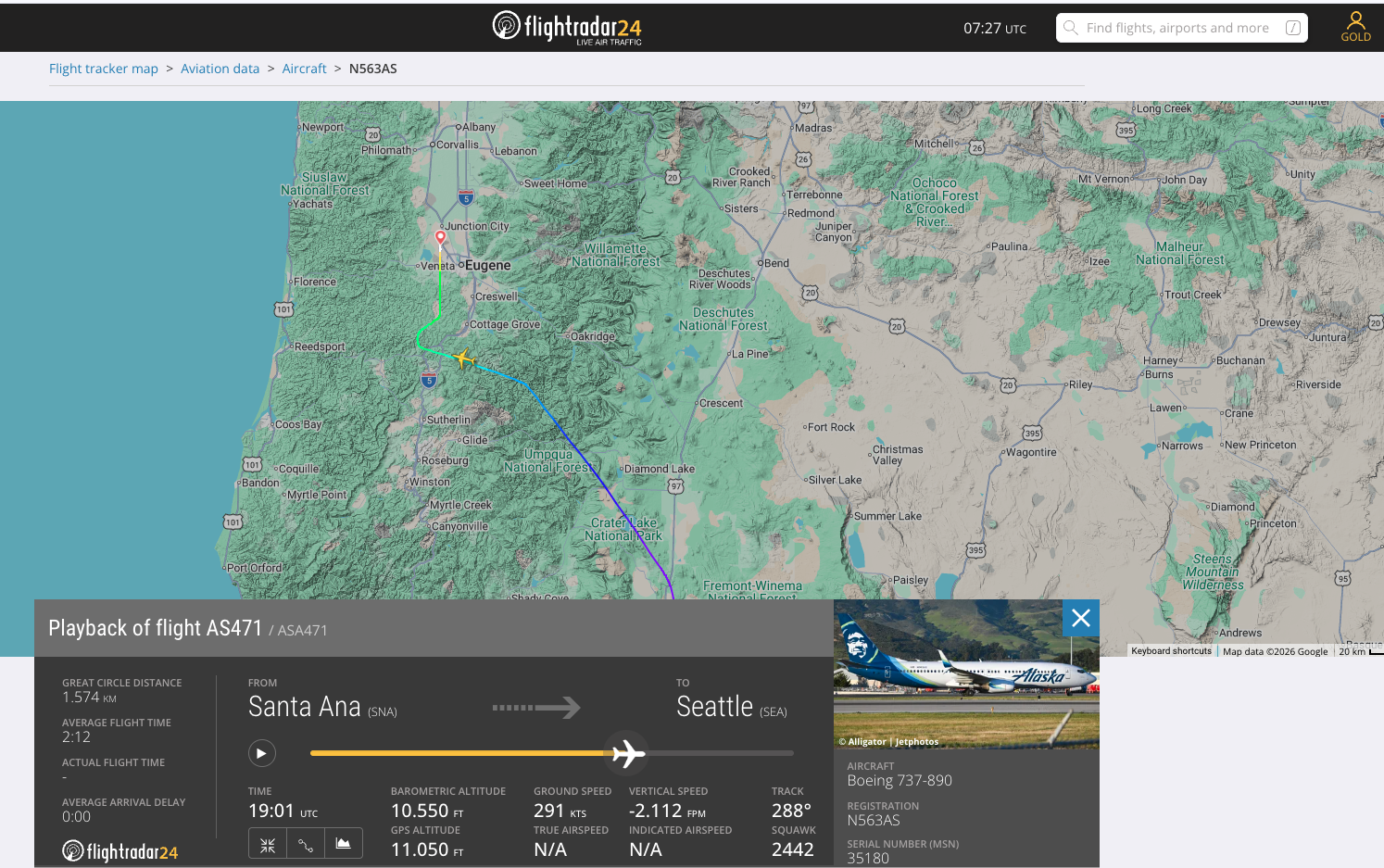Click the Eugene city label on map
Screen dimensions: 1384x868
pos(487,265)
